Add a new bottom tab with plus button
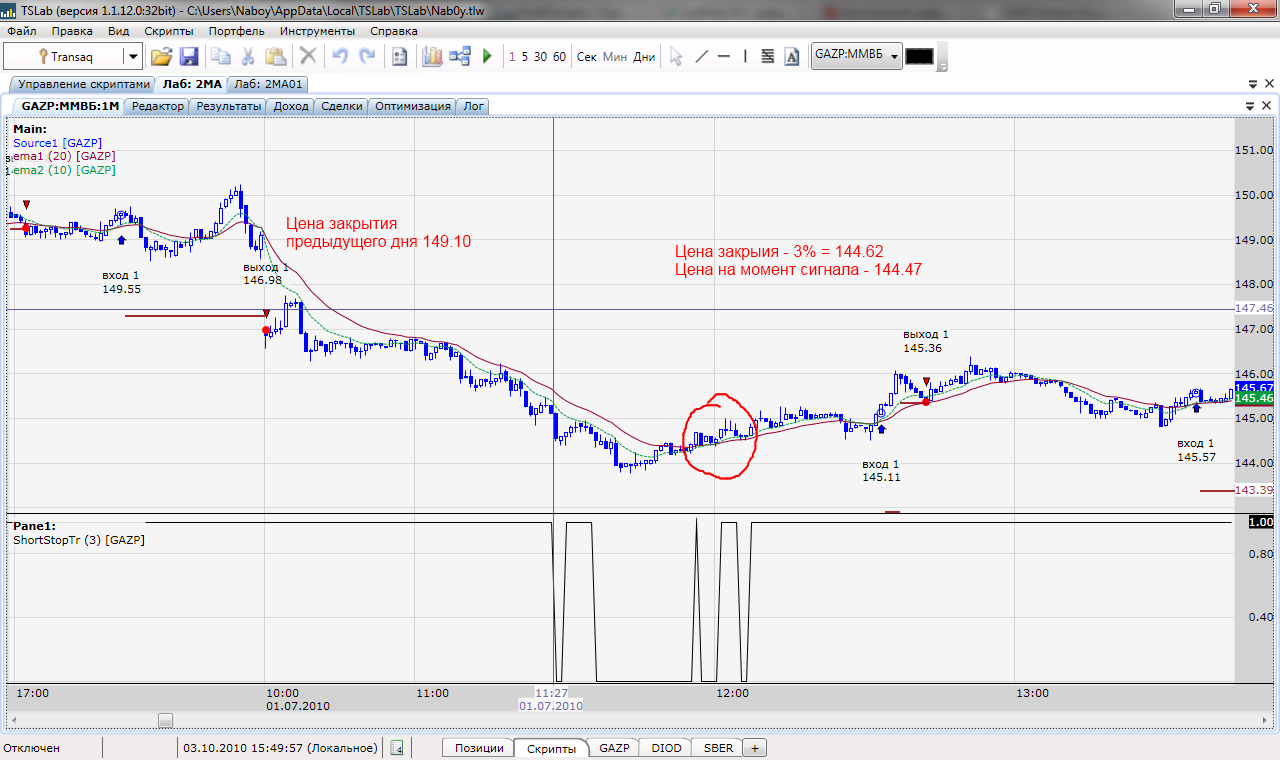The height and width of the screenshot is (760, 1280). coord(755,748)
